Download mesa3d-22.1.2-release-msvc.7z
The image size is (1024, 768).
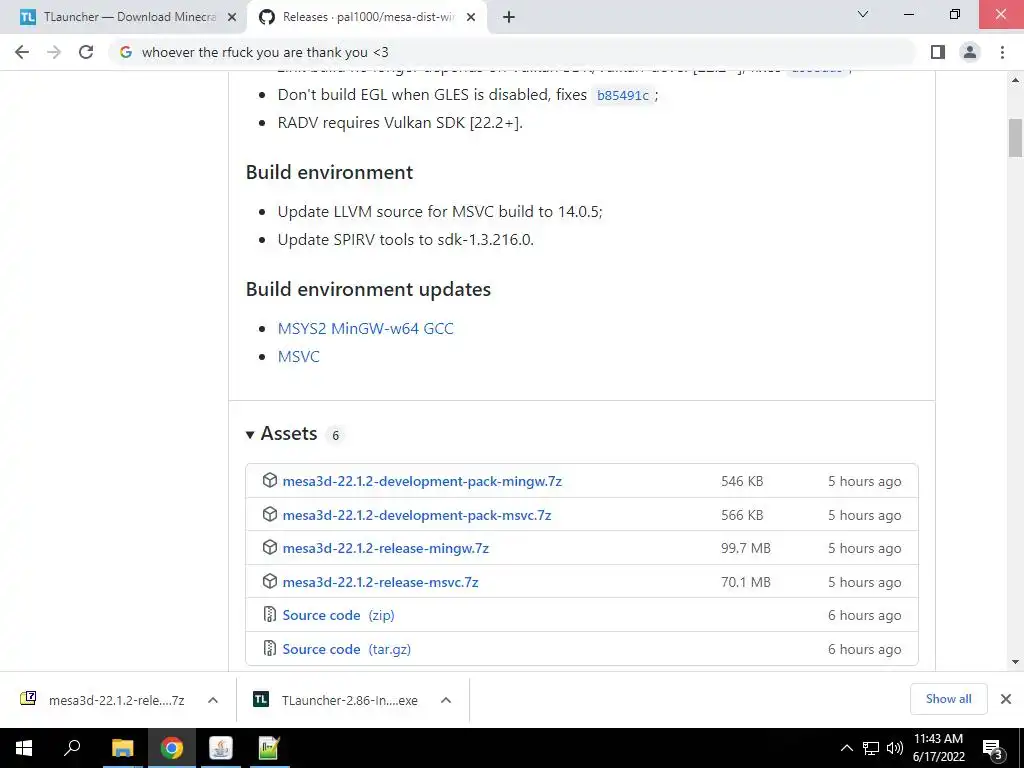coord(380,583)
